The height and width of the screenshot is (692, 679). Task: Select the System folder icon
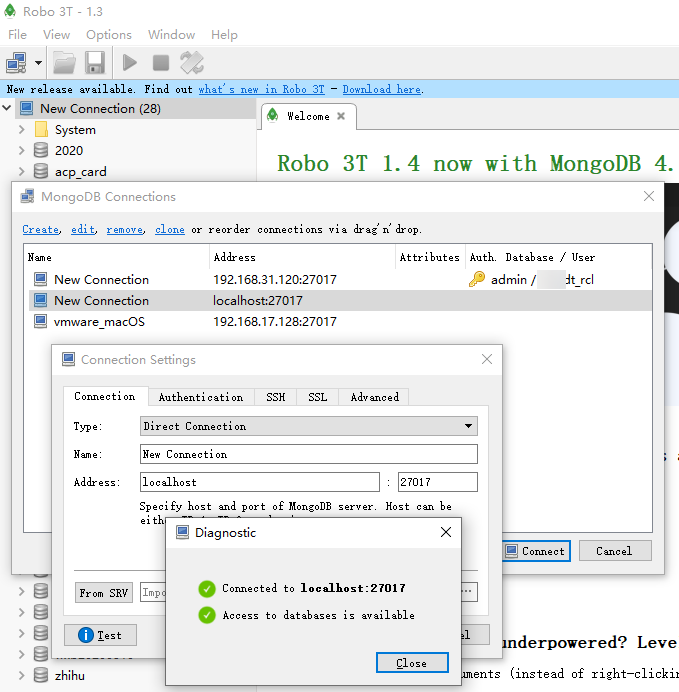coord(41,129)
